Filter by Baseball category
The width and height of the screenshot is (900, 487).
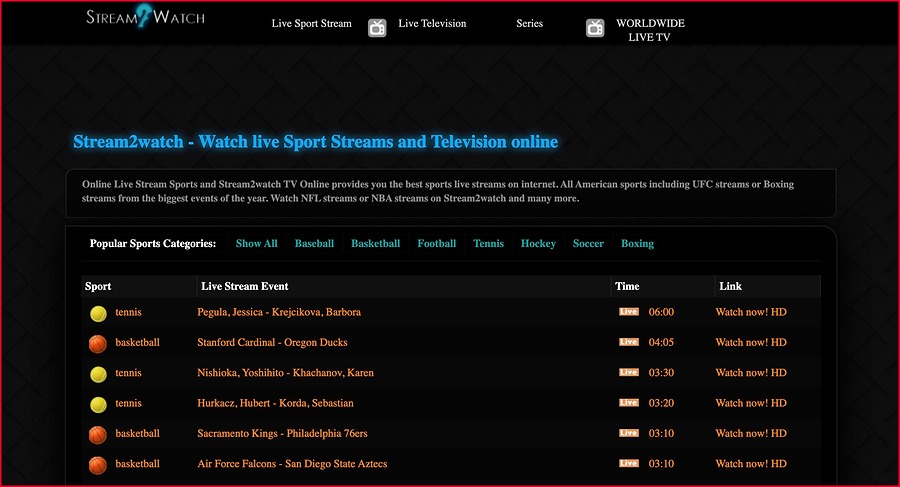tap(314, 244)
